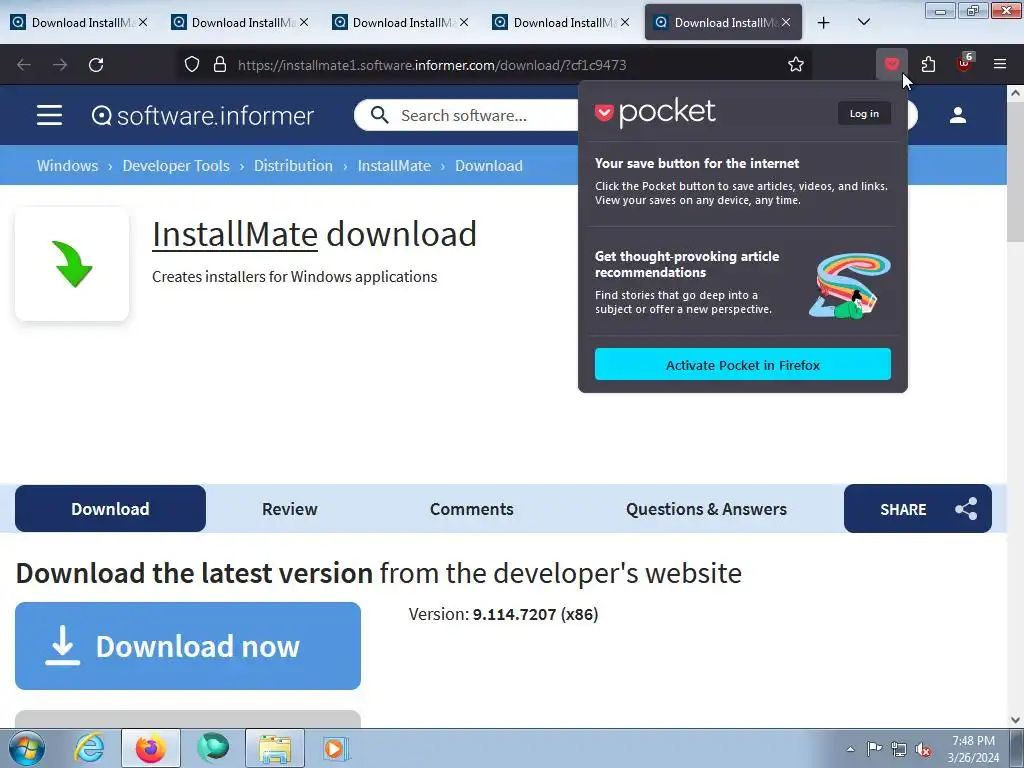
Task: Click the Firefox taskbar icon
Action: pyautogui.click(x=151, y=748)
